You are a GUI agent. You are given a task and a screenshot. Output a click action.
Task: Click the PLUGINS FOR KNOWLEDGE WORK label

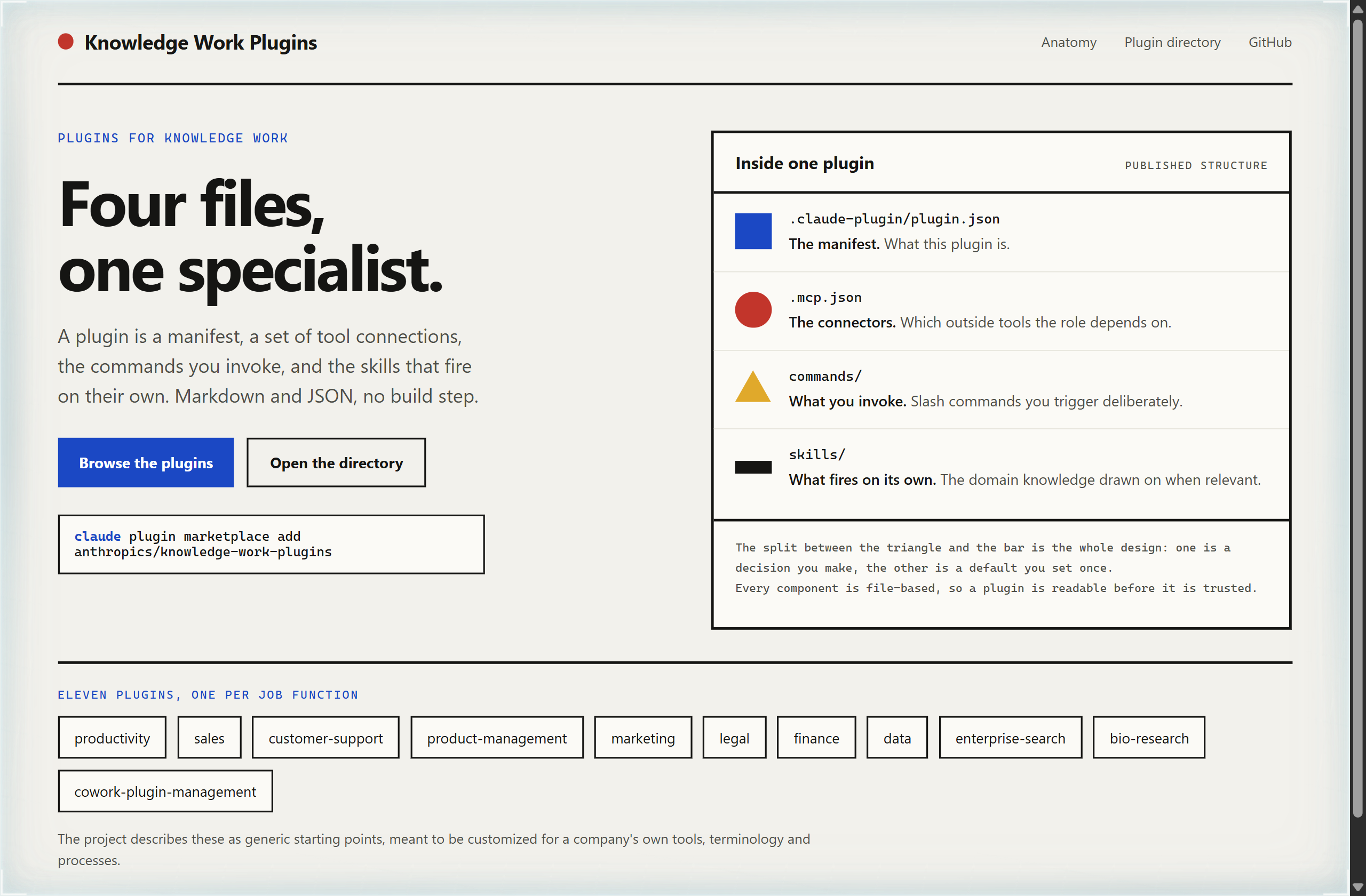tap(173, 138)
